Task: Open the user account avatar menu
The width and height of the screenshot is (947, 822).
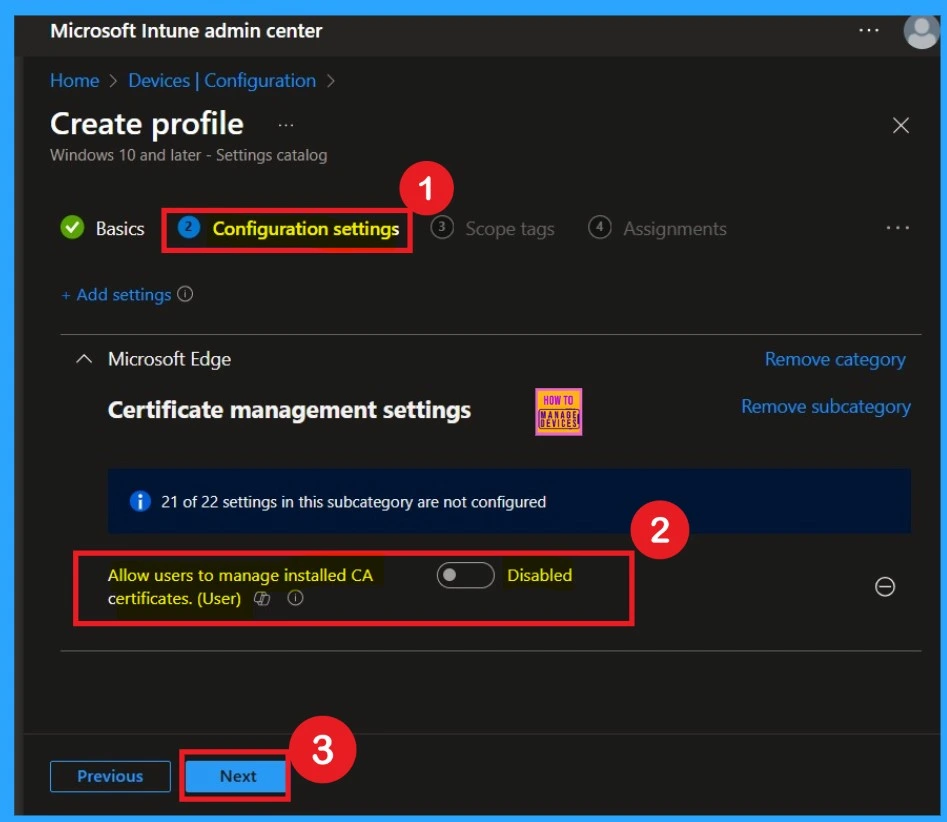Action: [922, 31]
